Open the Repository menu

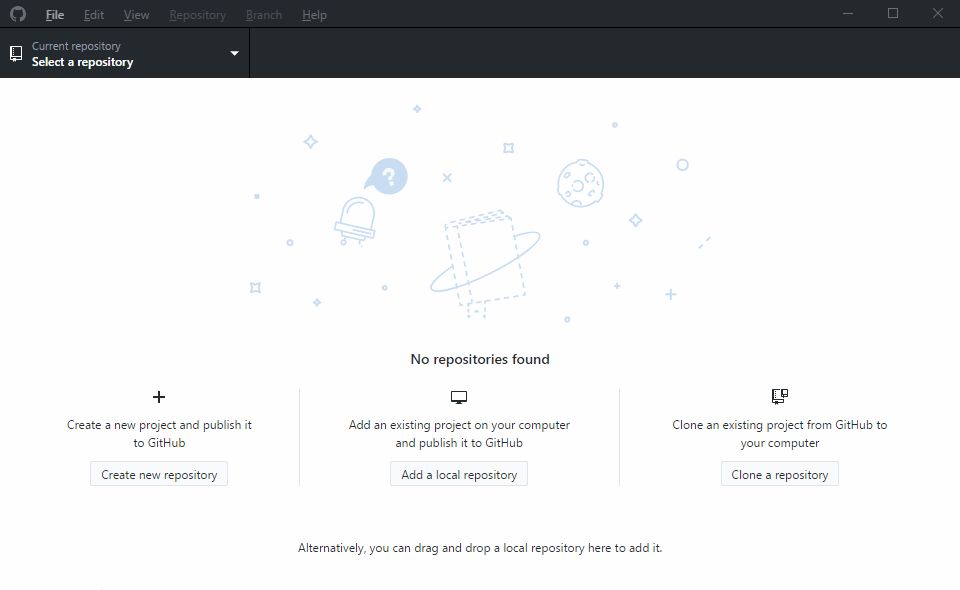click(197, 15)
